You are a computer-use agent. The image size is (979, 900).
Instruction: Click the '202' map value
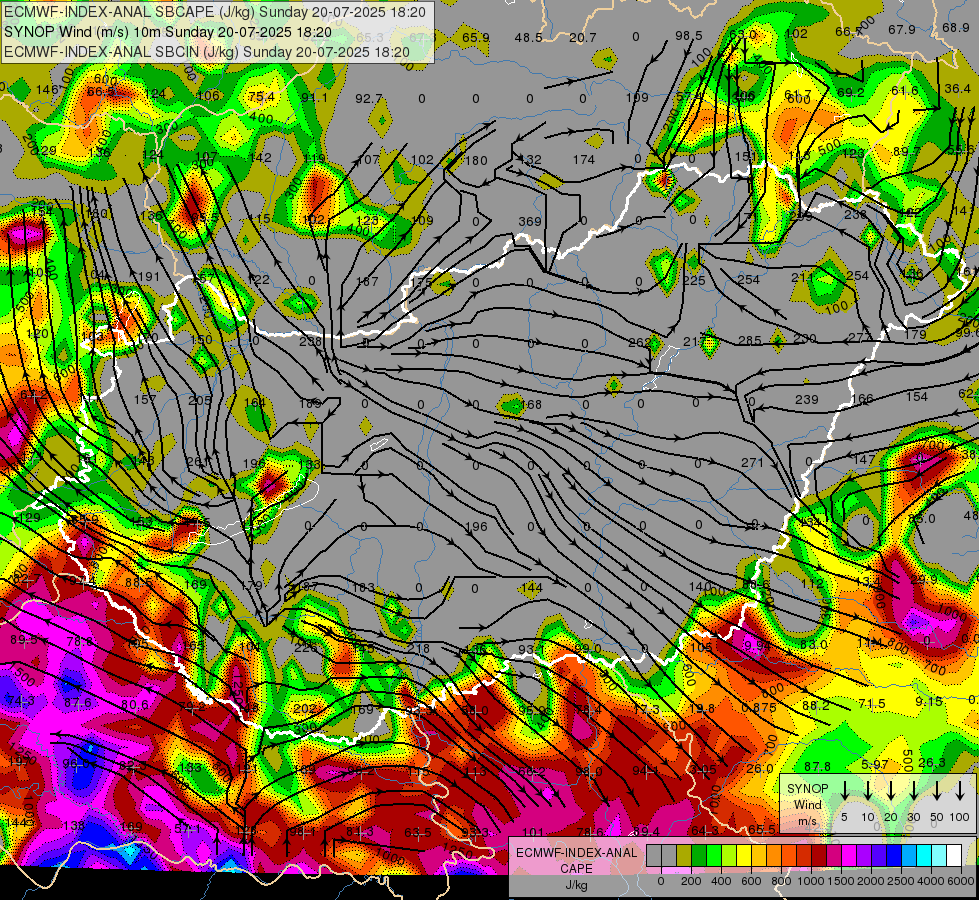click(305, 709)
